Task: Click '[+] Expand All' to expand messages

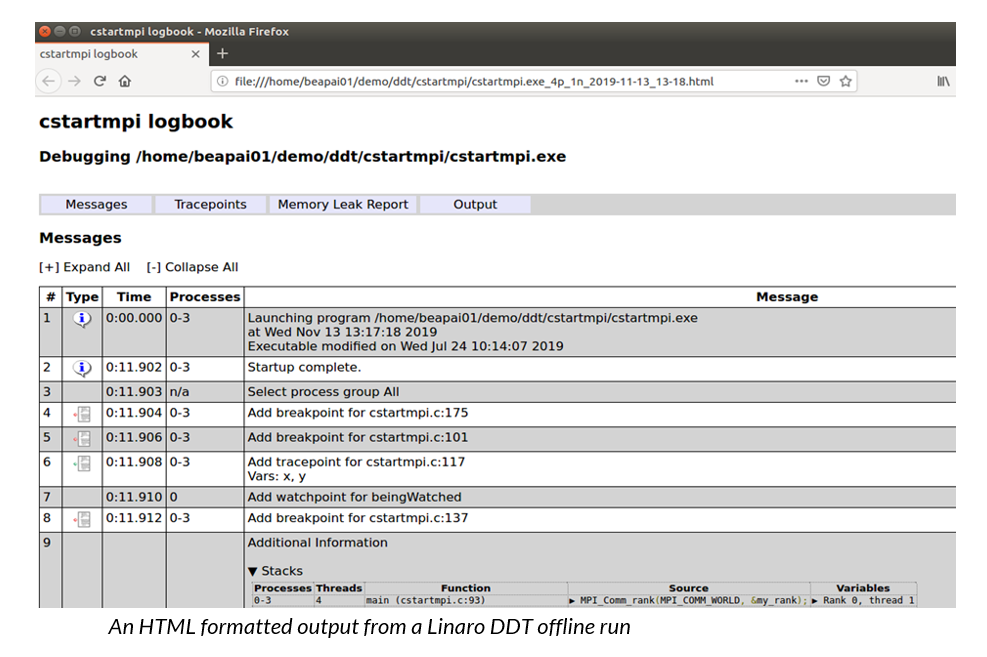Action: (x=85, y=267)
